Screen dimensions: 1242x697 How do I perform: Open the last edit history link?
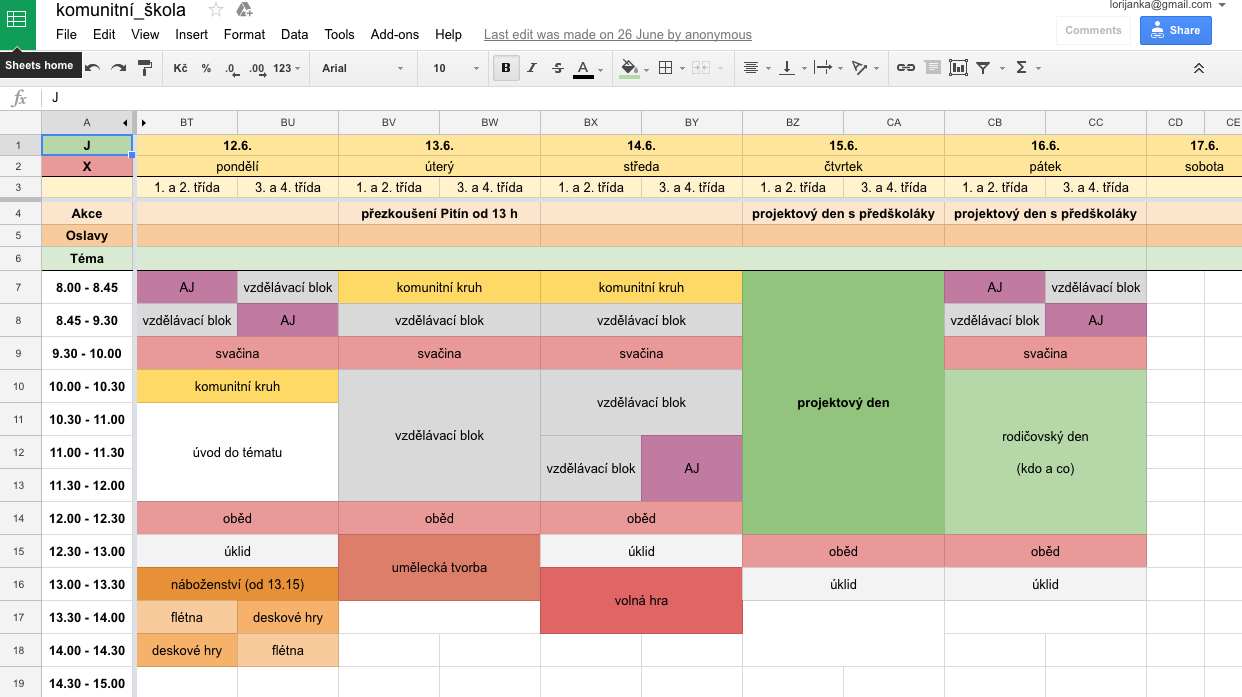617,34
